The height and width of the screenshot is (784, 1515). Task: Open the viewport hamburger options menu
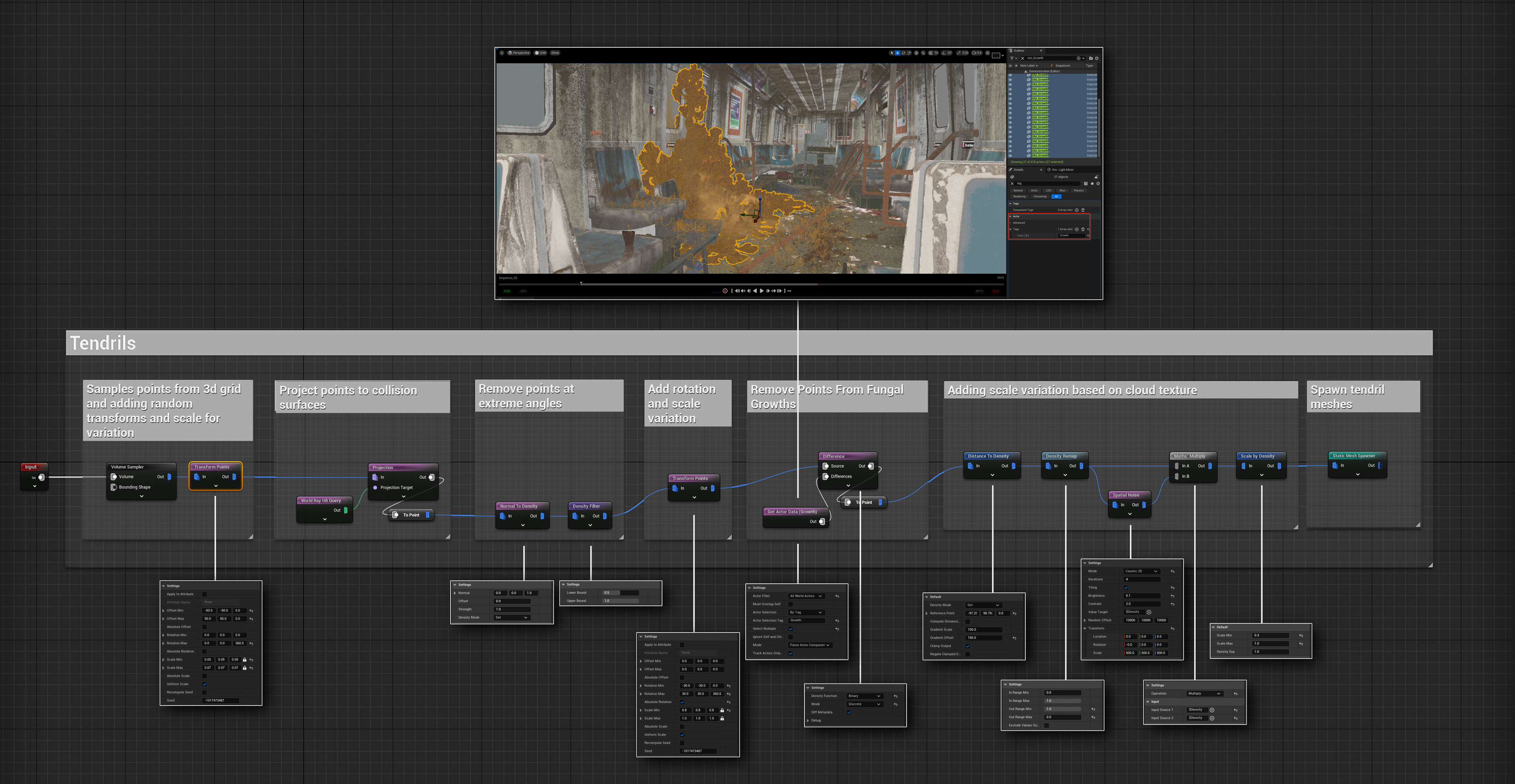point(502,53)
